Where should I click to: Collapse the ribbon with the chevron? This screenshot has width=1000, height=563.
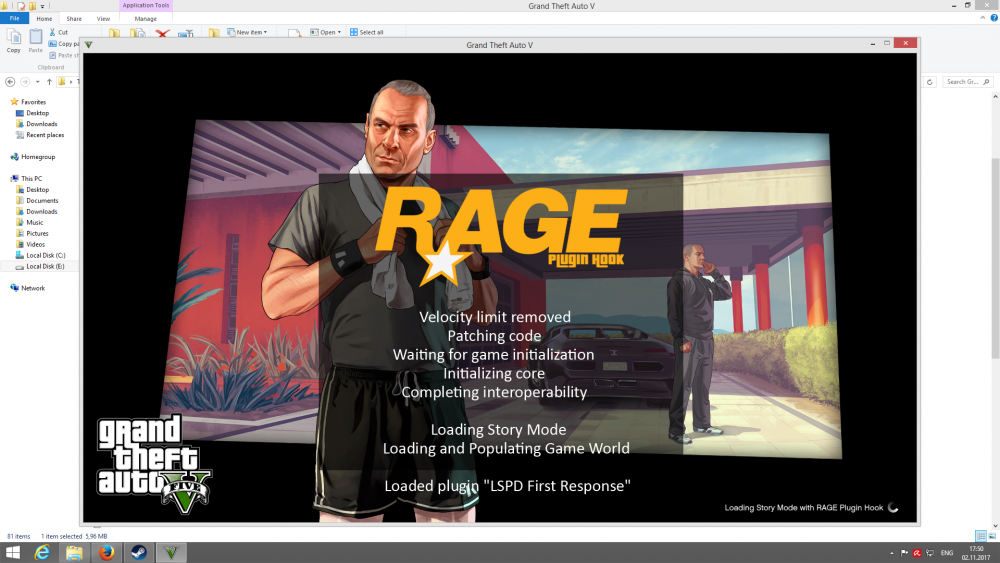point(982,18)
